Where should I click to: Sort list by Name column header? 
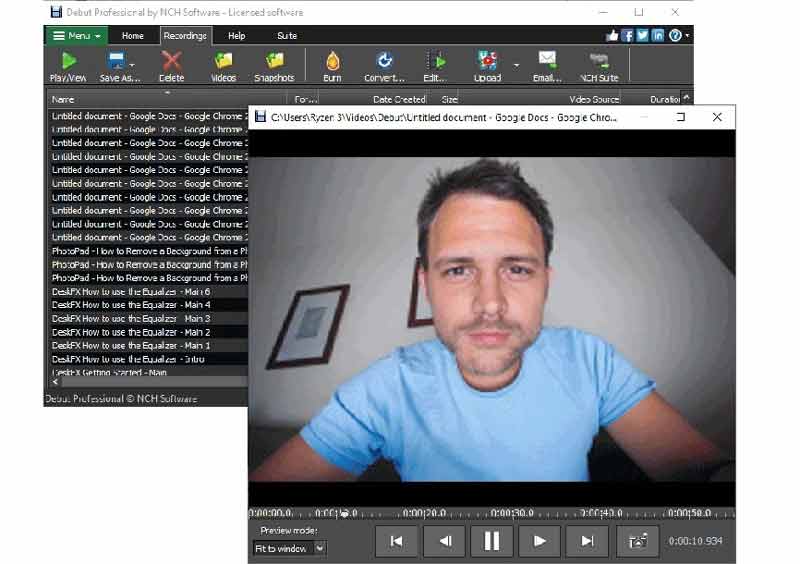point(168,99)
